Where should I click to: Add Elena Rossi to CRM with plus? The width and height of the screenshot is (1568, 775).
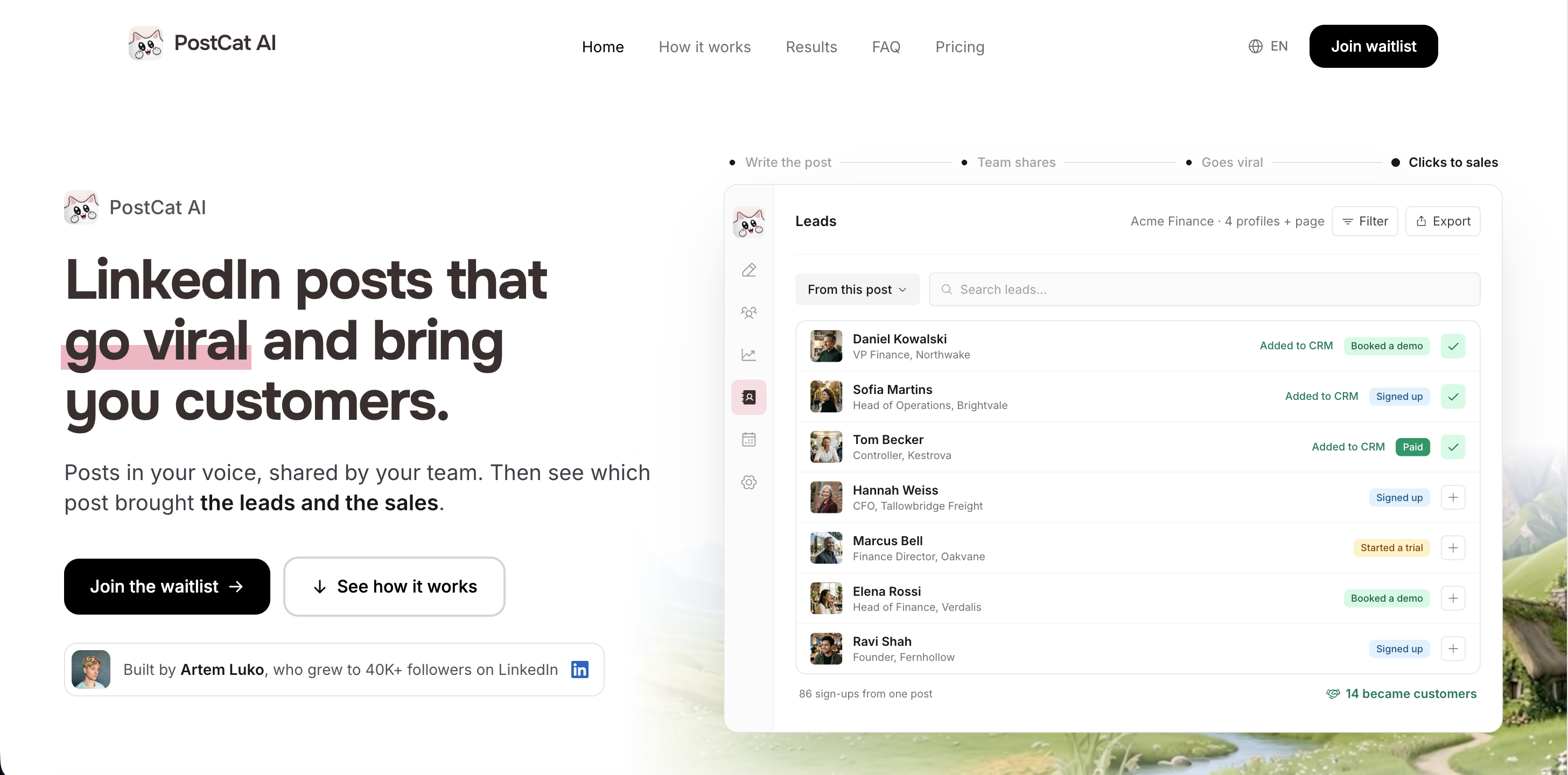(x=1453, y=598)
